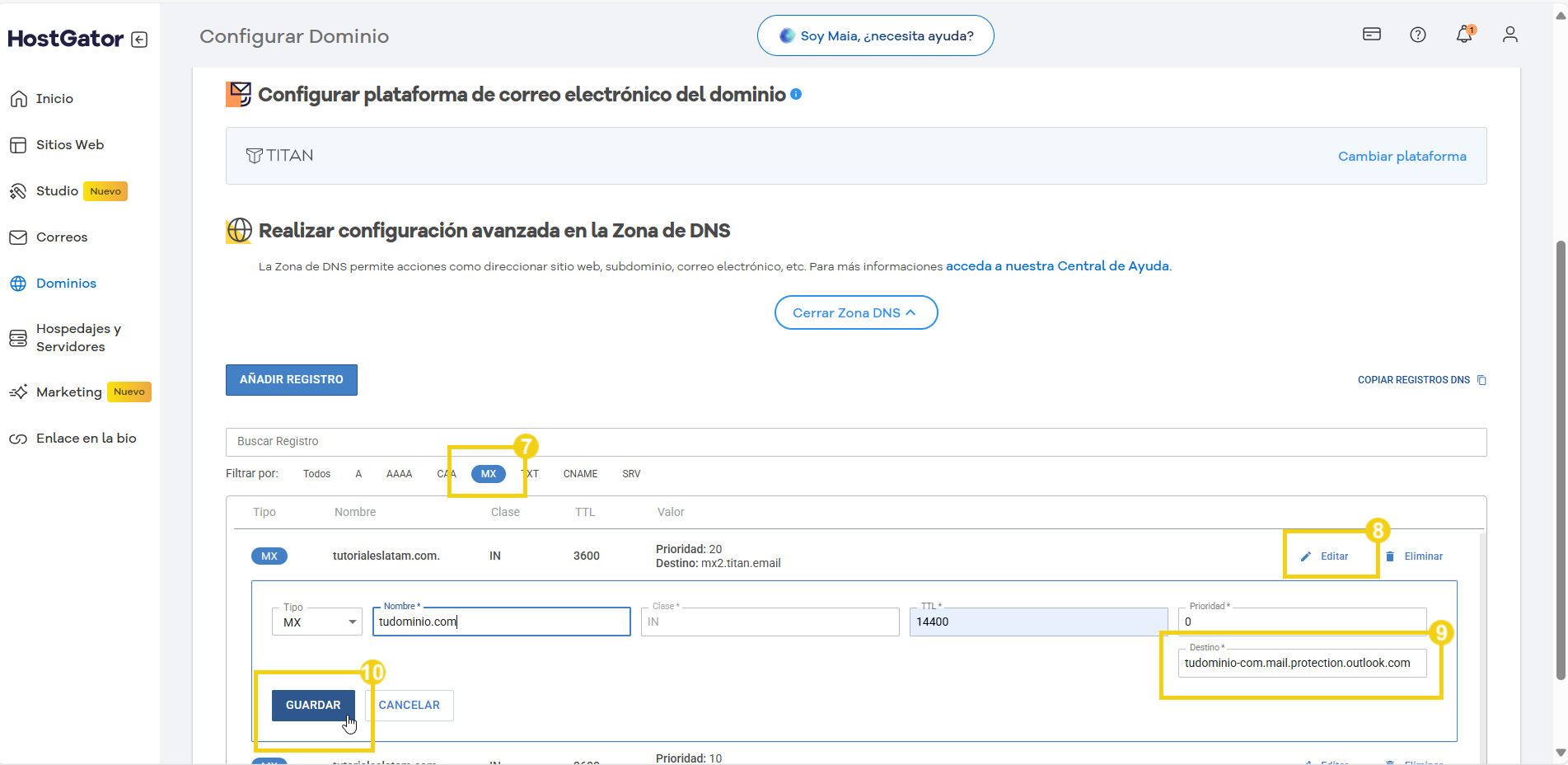Image resolution: width=1568 pixels, height=765 pixels.
Task: Click the Buscar Registro search field
Action: 855,442
